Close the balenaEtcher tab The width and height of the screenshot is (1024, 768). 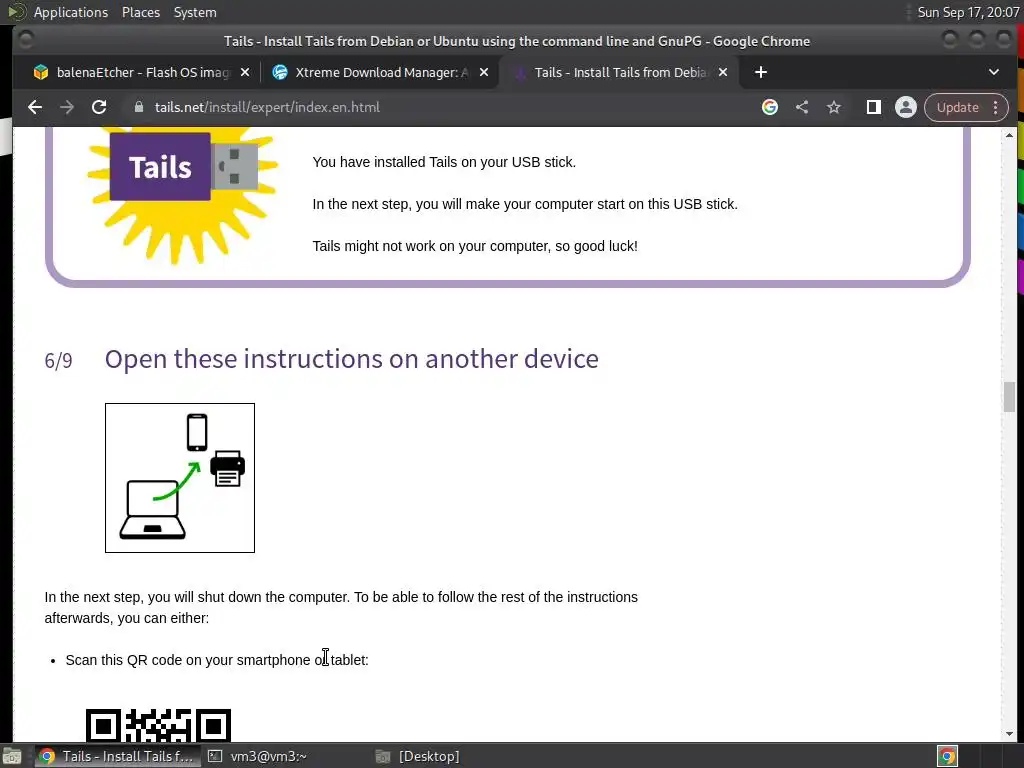point(245,72)
